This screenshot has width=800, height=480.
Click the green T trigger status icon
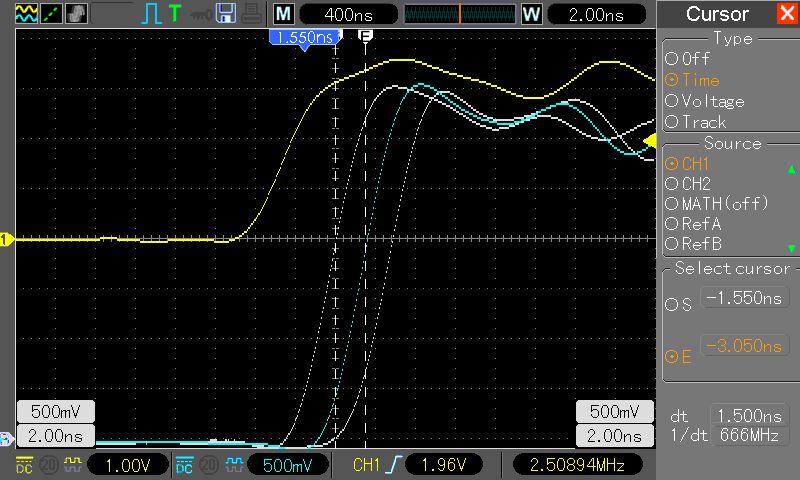click(x=175, y=14)
